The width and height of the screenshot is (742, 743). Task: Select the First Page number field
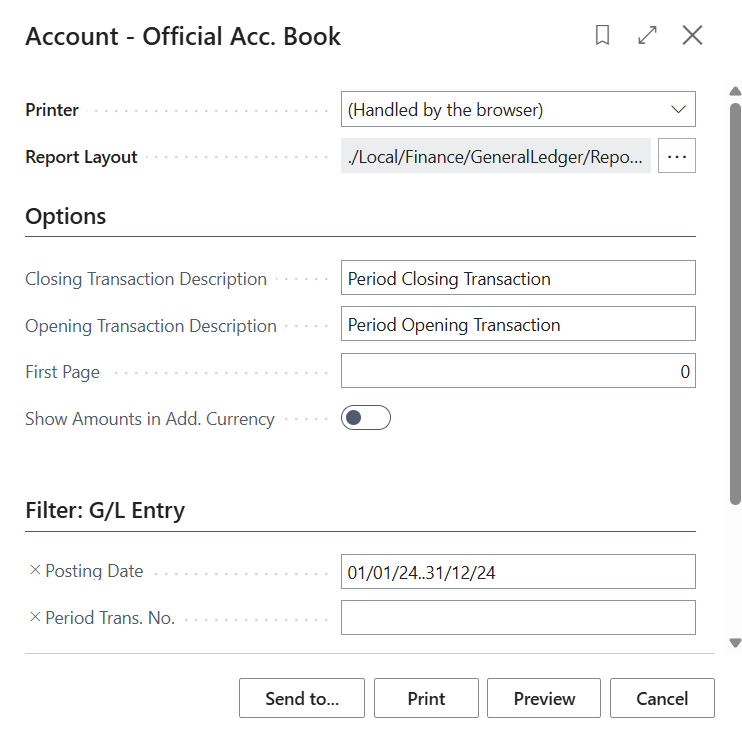click(x=518, y=372)
